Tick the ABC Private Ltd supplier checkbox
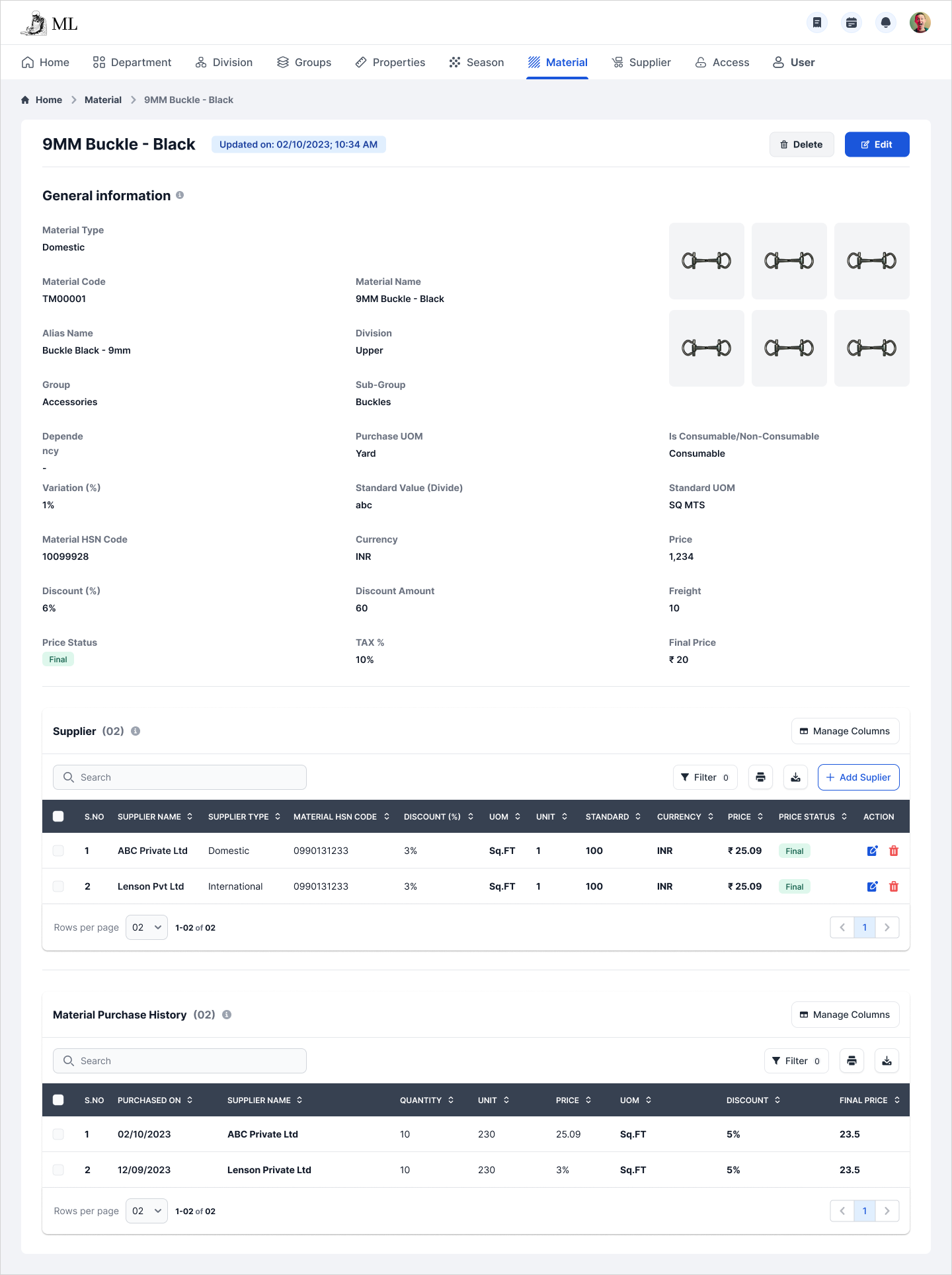 click(58, 851)
